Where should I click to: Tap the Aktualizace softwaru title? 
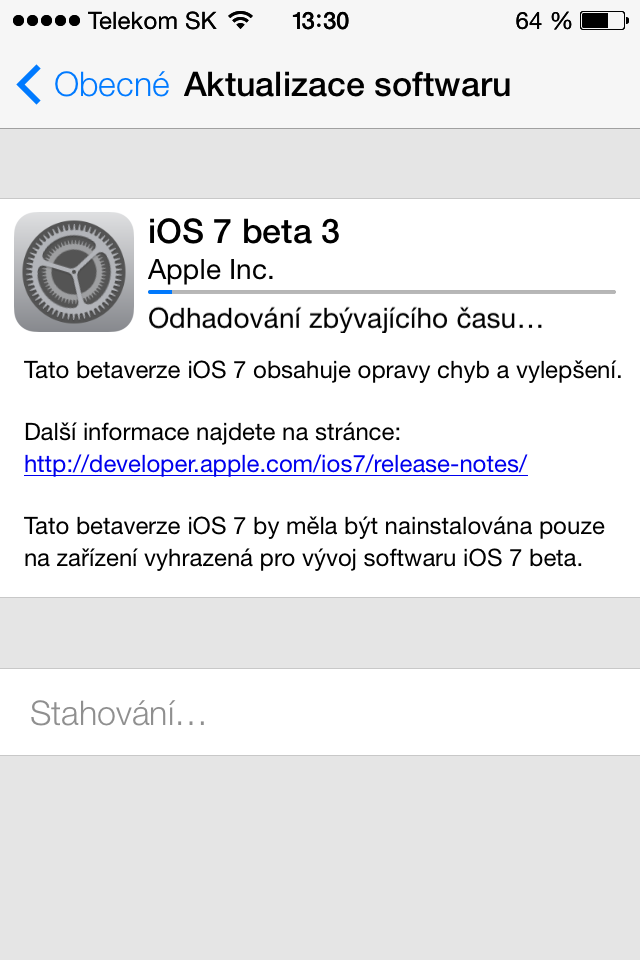347,85
